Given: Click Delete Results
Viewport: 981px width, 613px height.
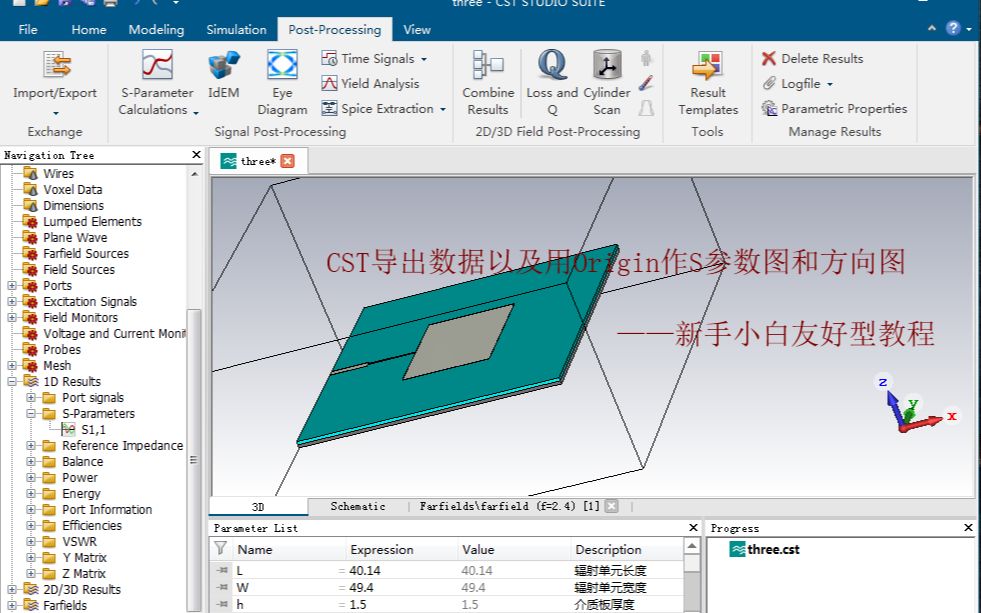Looking at the screenshot, I should tap(812, 59).
